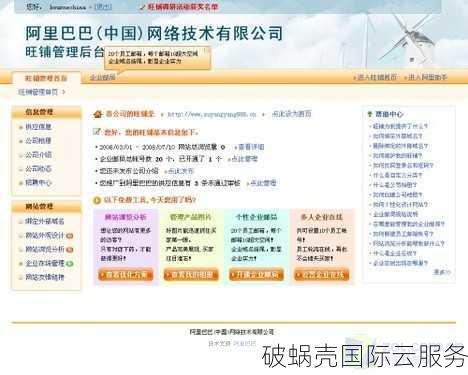Click the 更多 link in 帮助中心
This screenshot has width=468, height=375.
[x=441, y=272]
